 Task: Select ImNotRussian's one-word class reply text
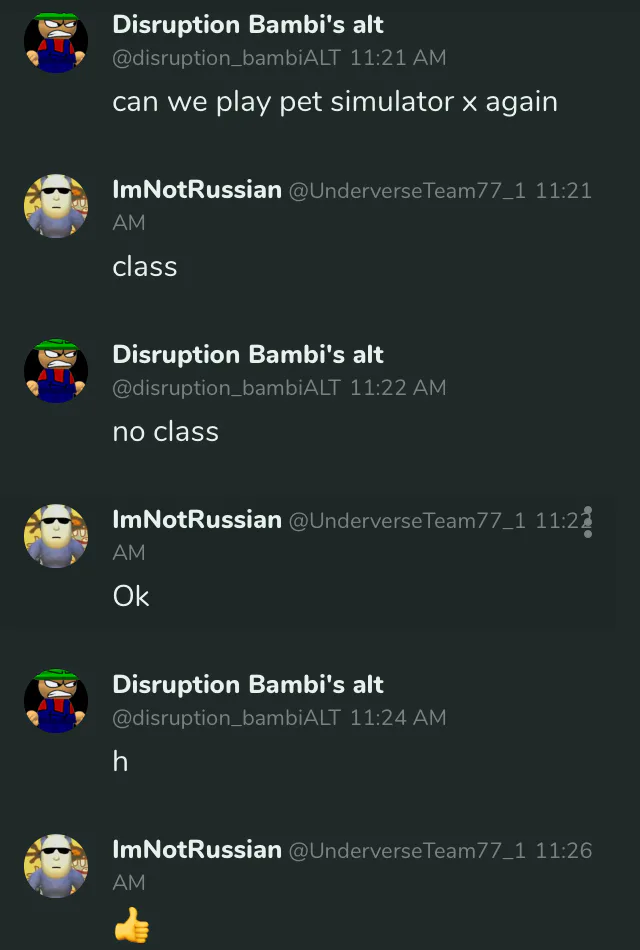point(145,267)
